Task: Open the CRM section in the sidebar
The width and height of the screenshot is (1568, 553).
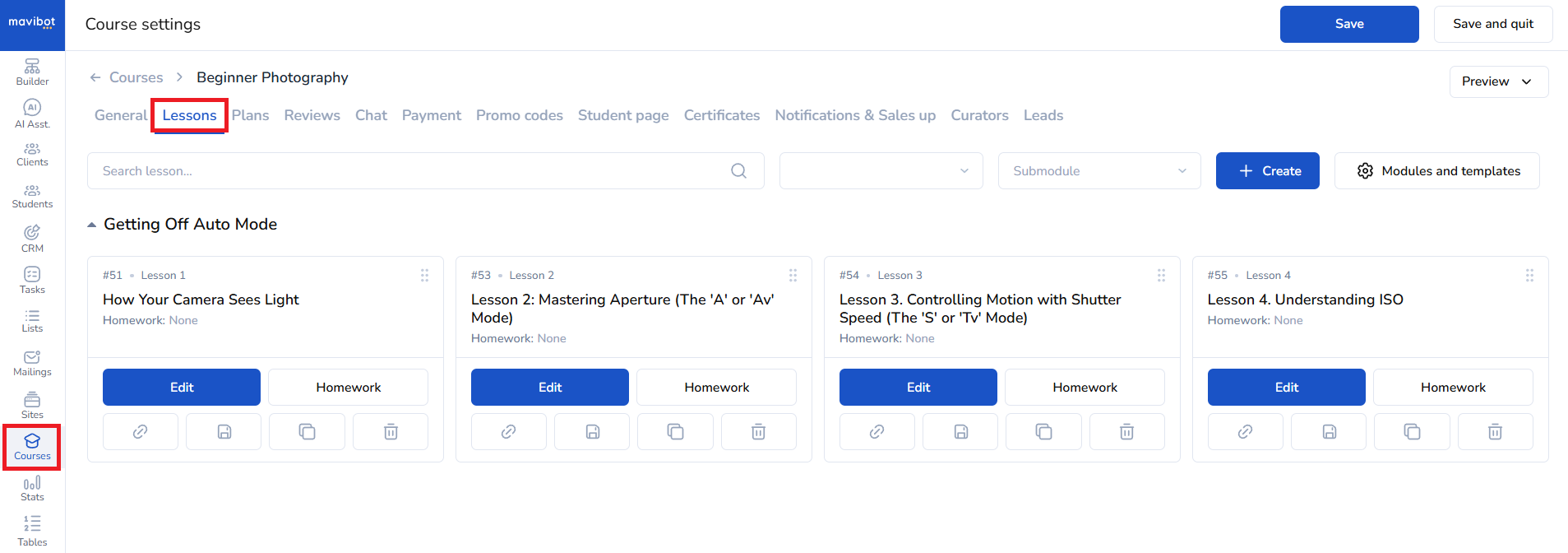Action: tap(32, 239)
